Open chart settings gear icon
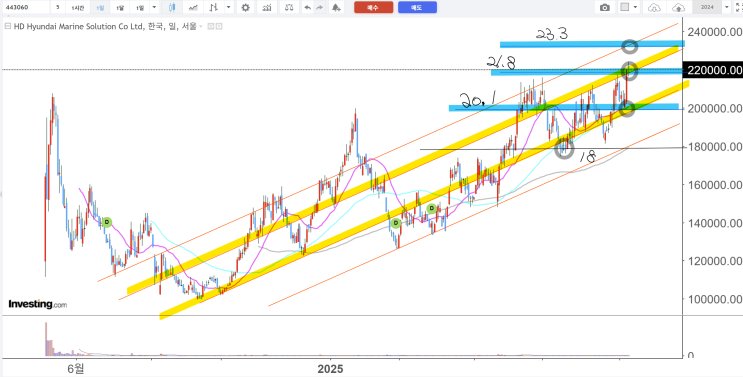The width and height of the screenshot is (743, 377). click(x=245, y=7)
